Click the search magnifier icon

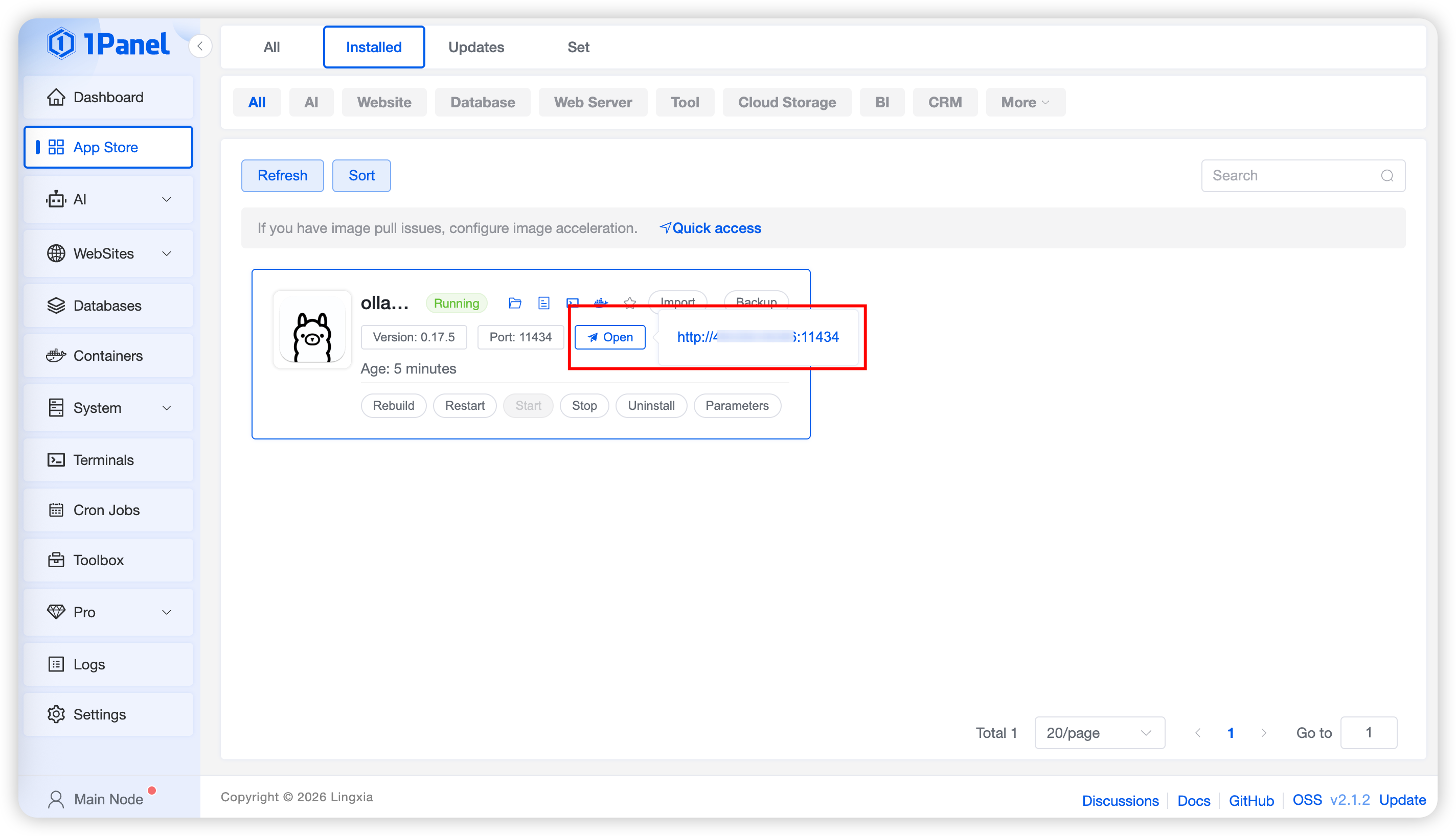[1386, 176]
